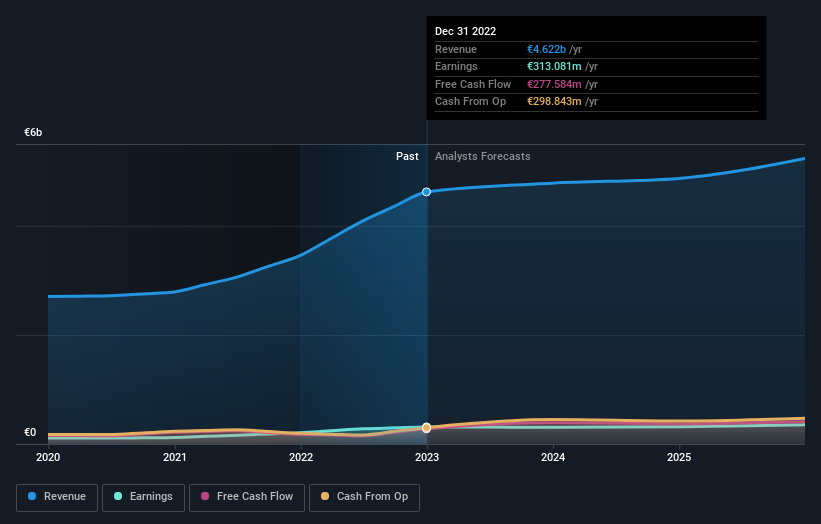Toggle the Revenue legend button
The width and height of the screenshot is (821, 524).
point(57,497)
